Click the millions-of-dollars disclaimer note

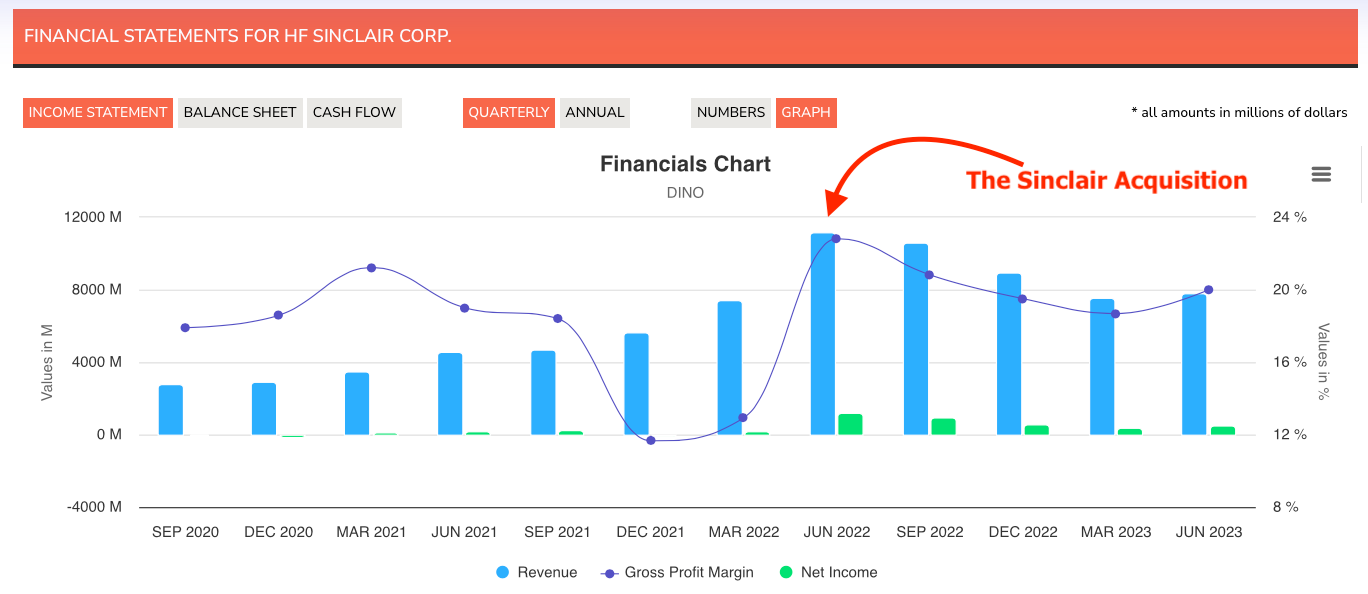tap(1239, 112)
